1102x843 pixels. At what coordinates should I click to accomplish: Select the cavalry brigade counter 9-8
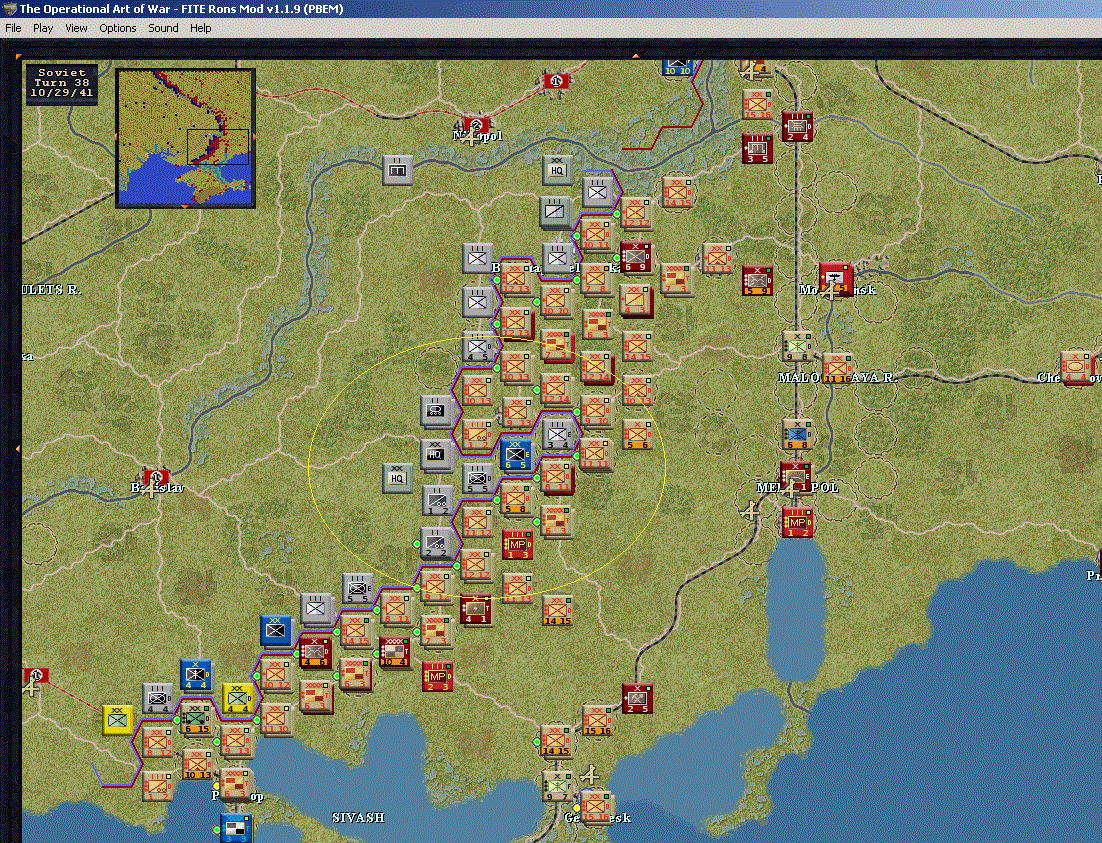click(797, 346)
